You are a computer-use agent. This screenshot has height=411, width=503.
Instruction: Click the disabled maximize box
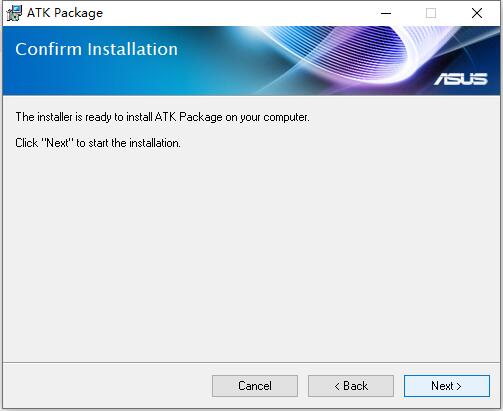point(431,13)
